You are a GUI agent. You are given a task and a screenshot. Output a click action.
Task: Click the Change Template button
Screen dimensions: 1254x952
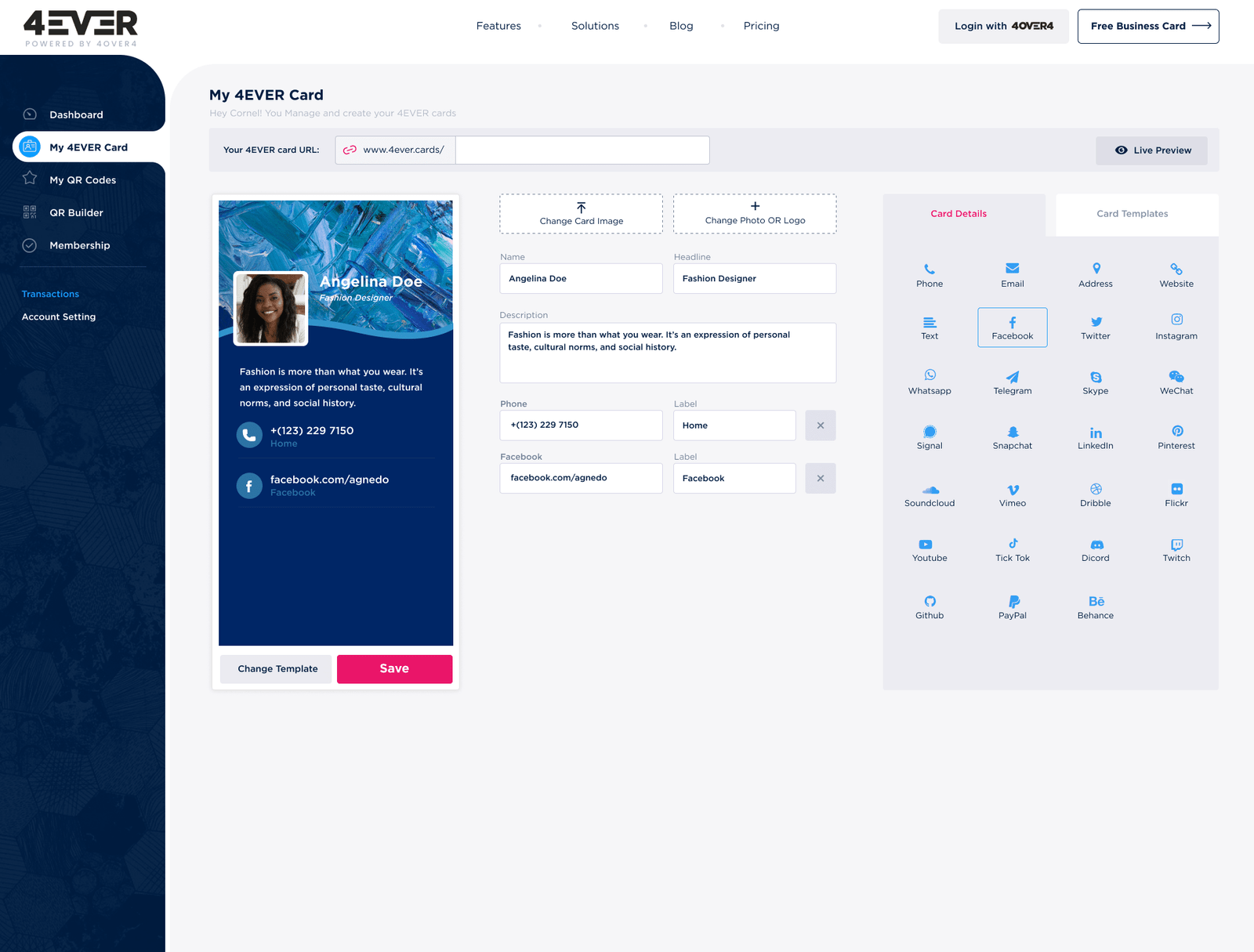click(277, 669)
